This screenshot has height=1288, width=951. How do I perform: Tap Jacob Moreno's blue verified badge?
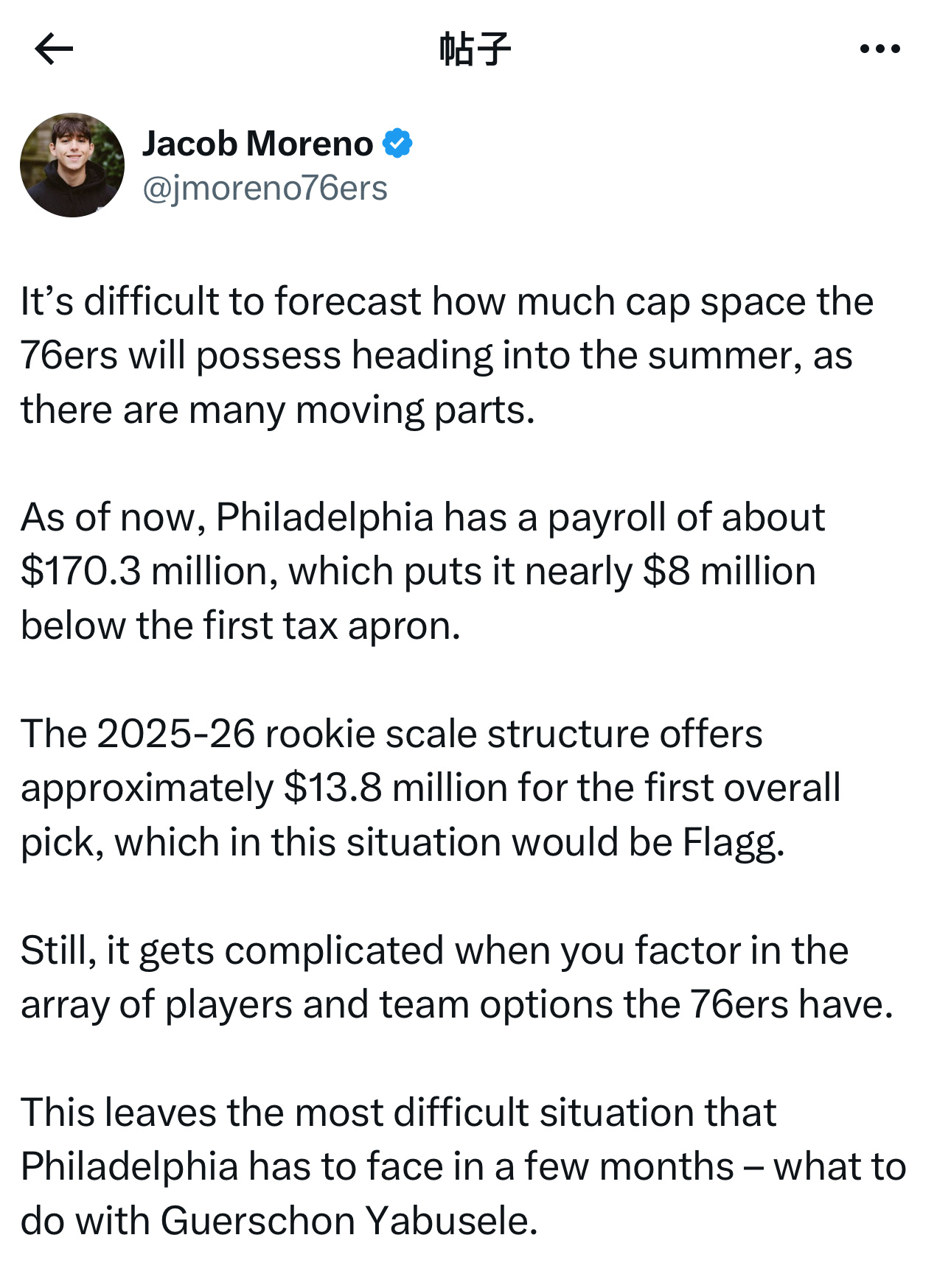click(397, 143)
